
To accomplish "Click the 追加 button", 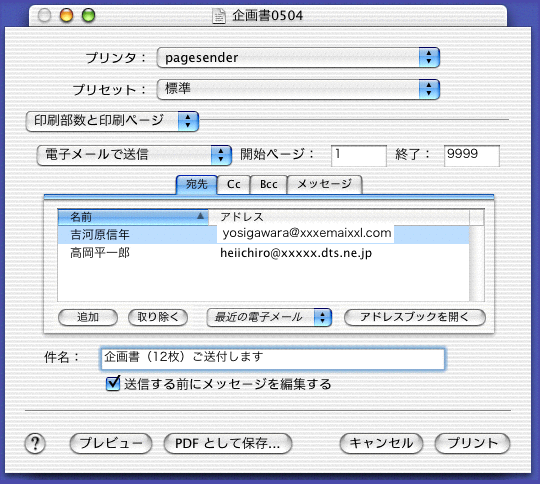I will [88, 317].
